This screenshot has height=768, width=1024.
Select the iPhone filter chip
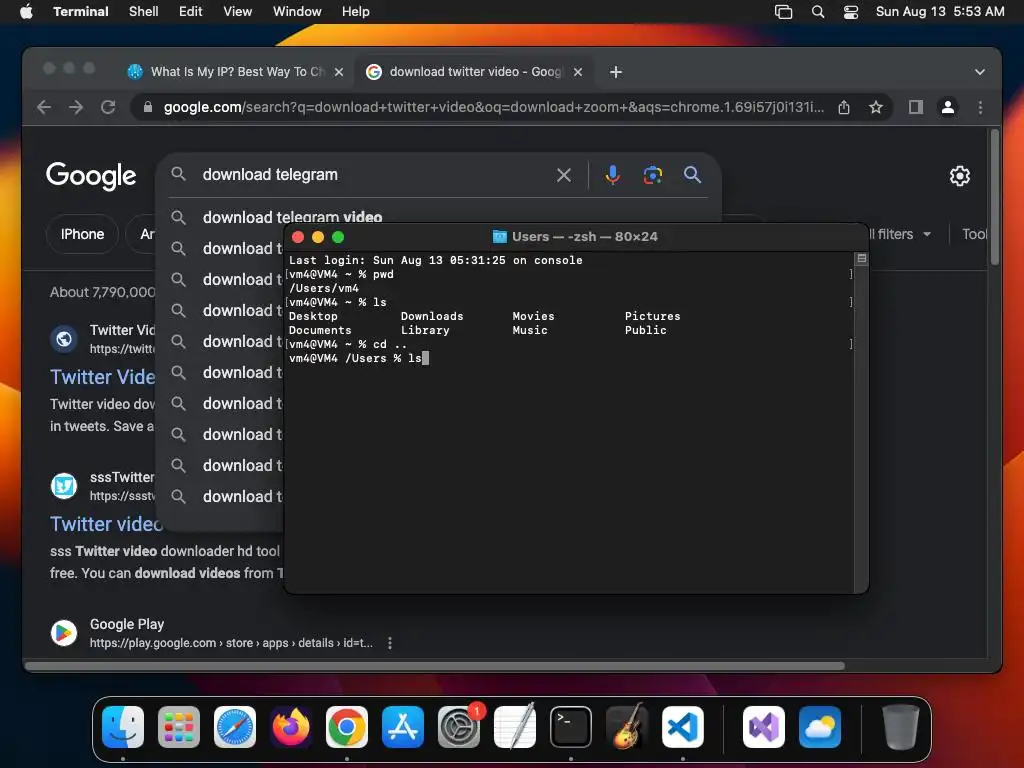pos(82,234)
